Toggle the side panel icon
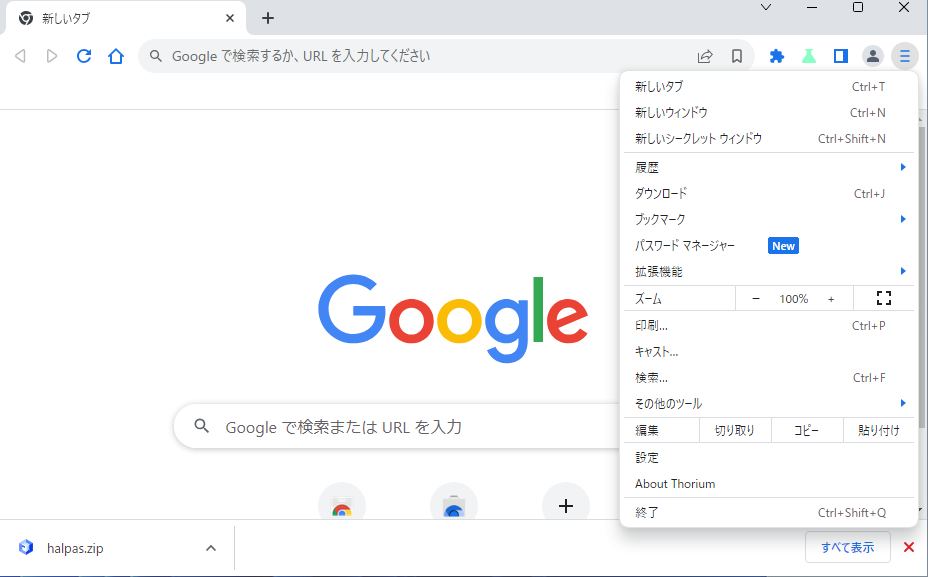 (x=841, y=56)
